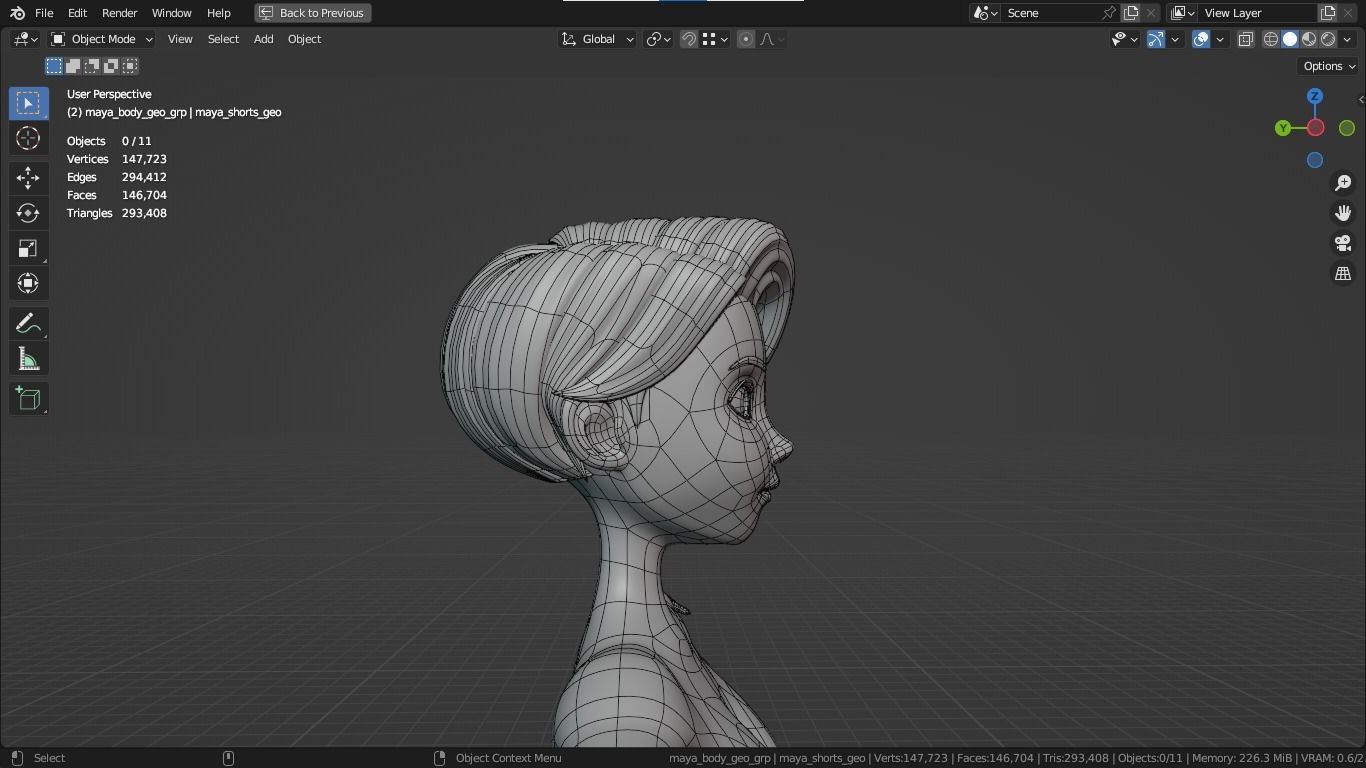This screenshot has height=768, width=1366.
Task: Click the Zoom viewport magnifier icon
Action: click(1343, 183)
